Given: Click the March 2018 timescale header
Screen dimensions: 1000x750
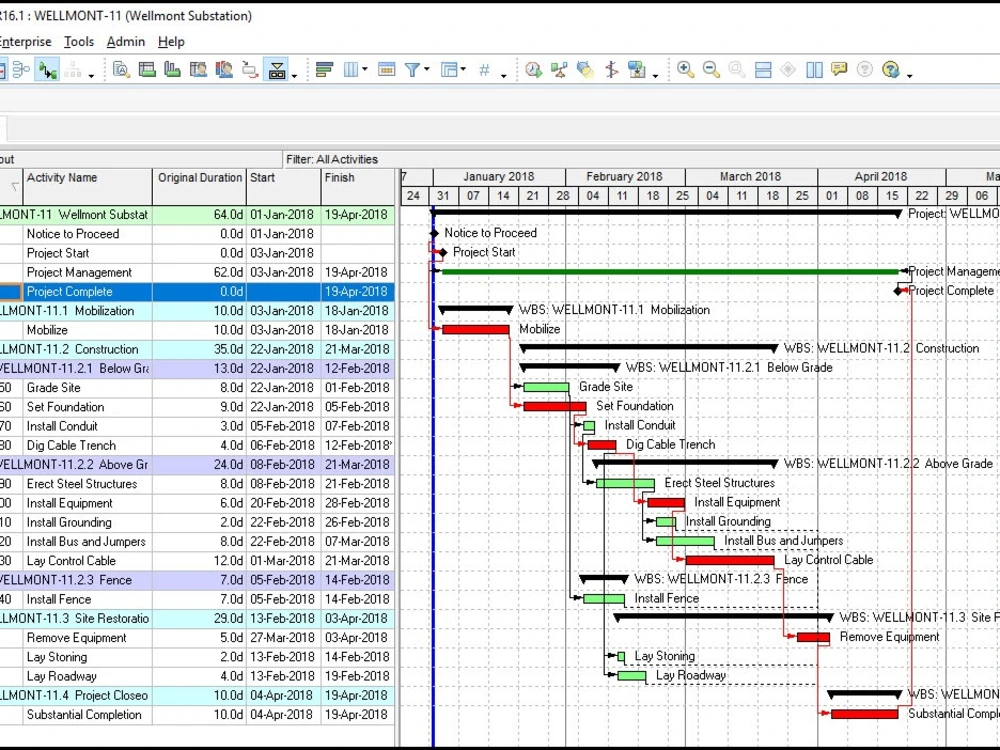Looking at the screenshot, I should click(x=751, y=177).
